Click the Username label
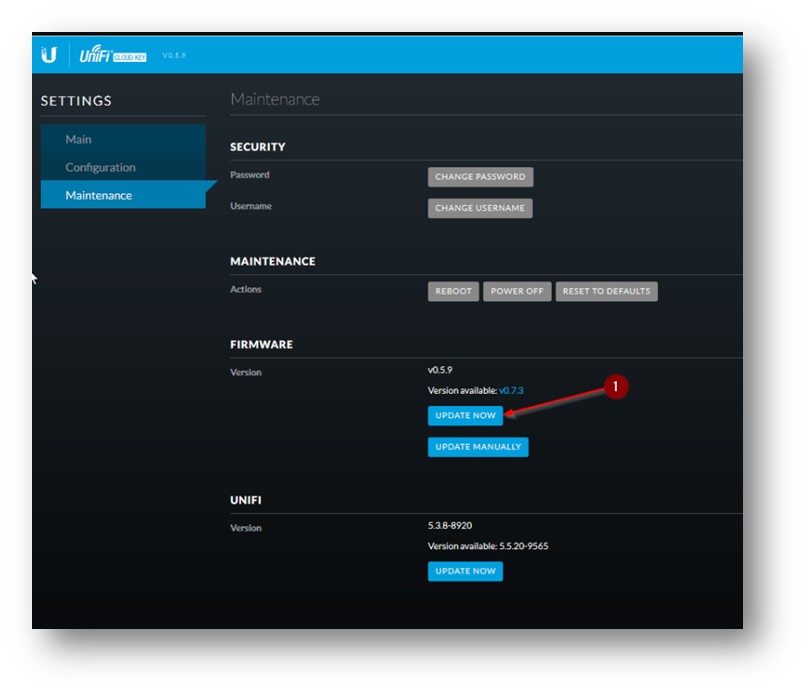This screenshot has height=694, width=808. click(251, 206)
